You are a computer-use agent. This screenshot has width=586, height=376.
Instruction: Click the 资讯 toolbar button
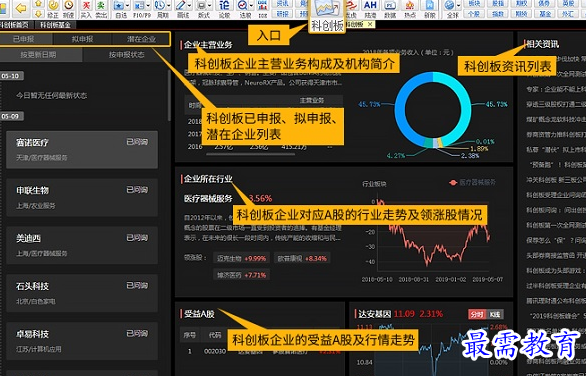pos(283,3)
